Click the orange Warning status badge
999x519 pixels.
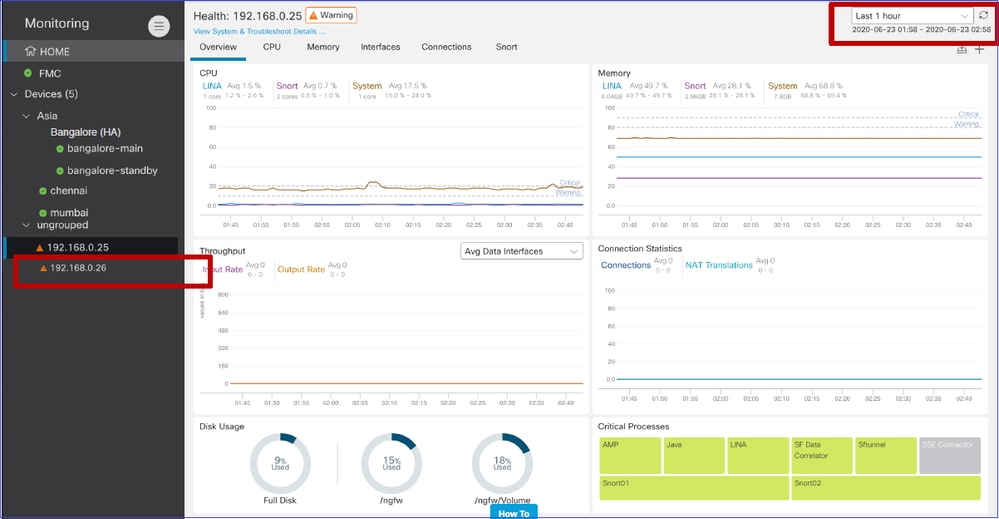tap(331, 15)
